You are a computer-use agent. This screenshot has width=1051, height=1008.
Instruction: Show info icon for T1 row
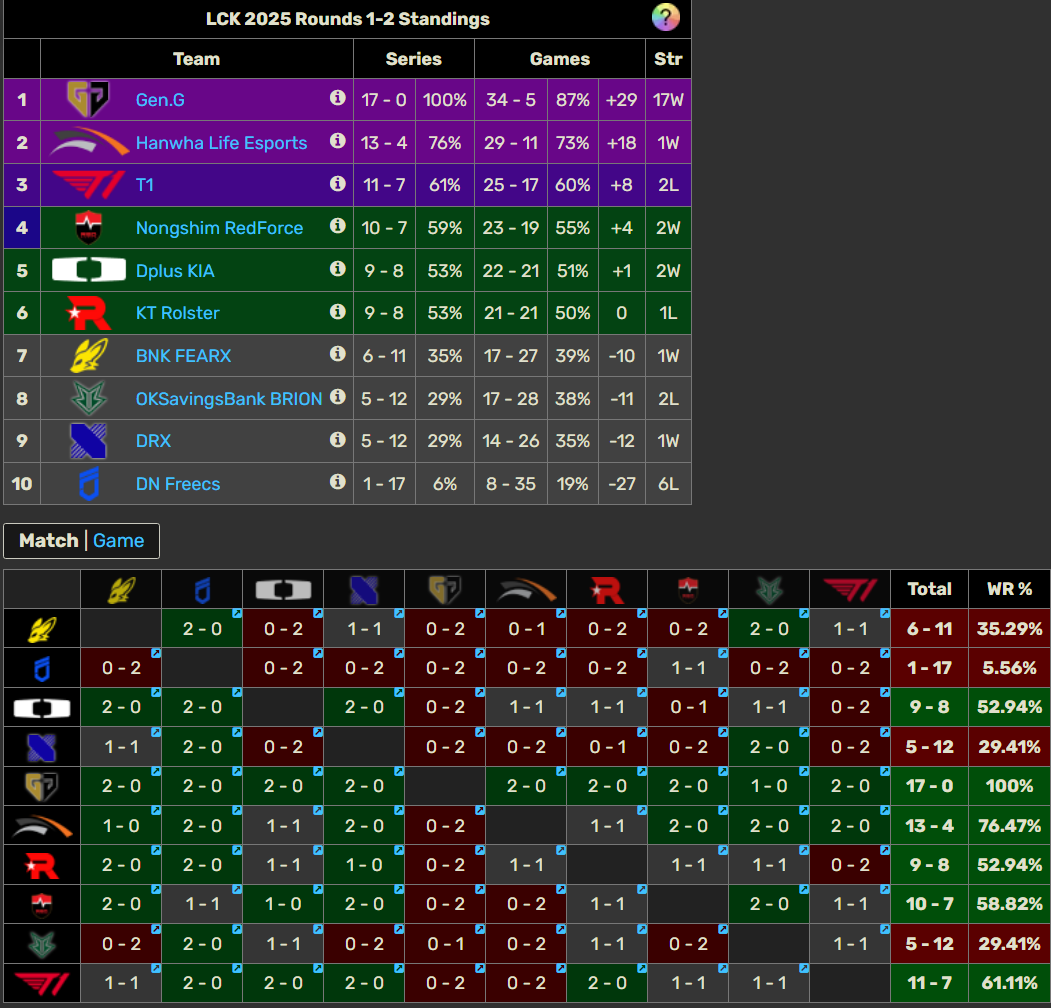pos(338,184)
